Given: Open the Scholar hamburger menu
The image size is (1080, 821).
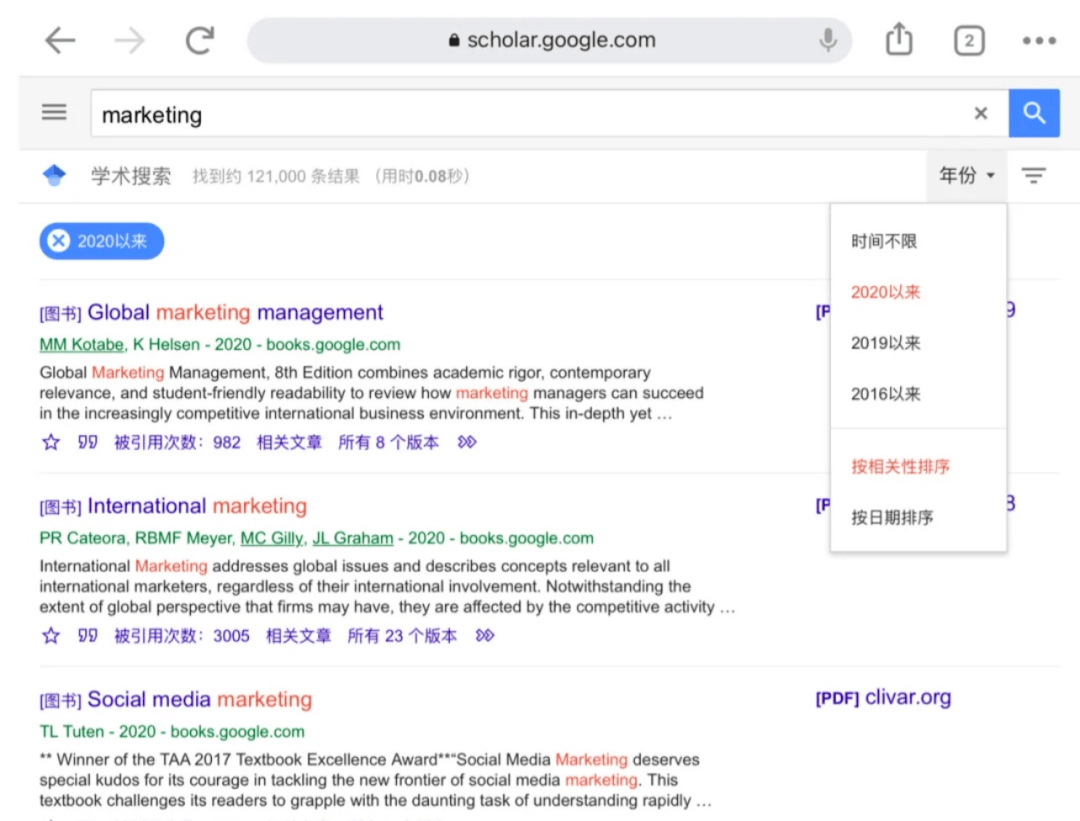Looking at the screenshot, I should pos(54,112).
